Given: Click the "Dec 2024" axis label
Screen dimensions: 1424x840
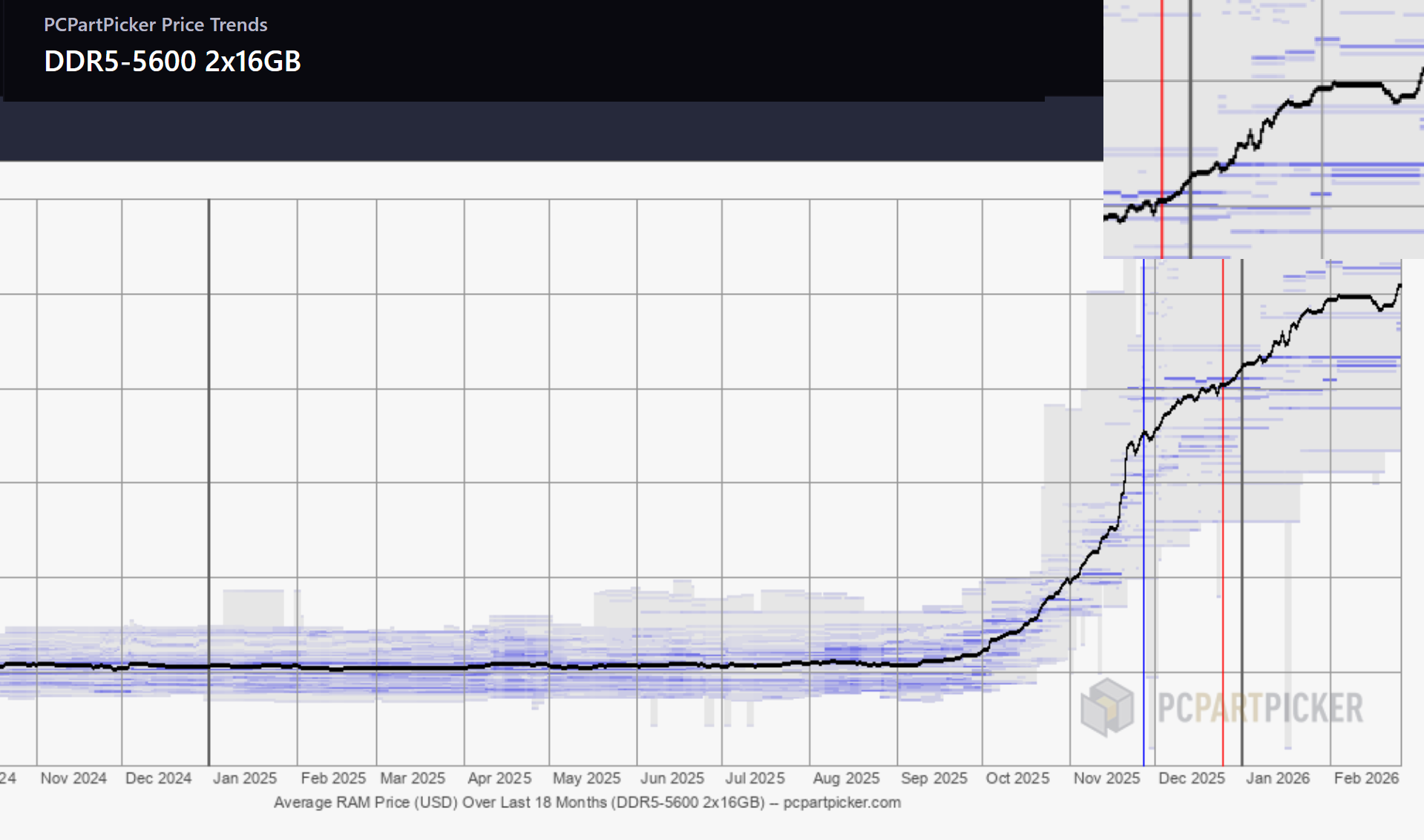Looking at the screenshot, I should (159, 778).
